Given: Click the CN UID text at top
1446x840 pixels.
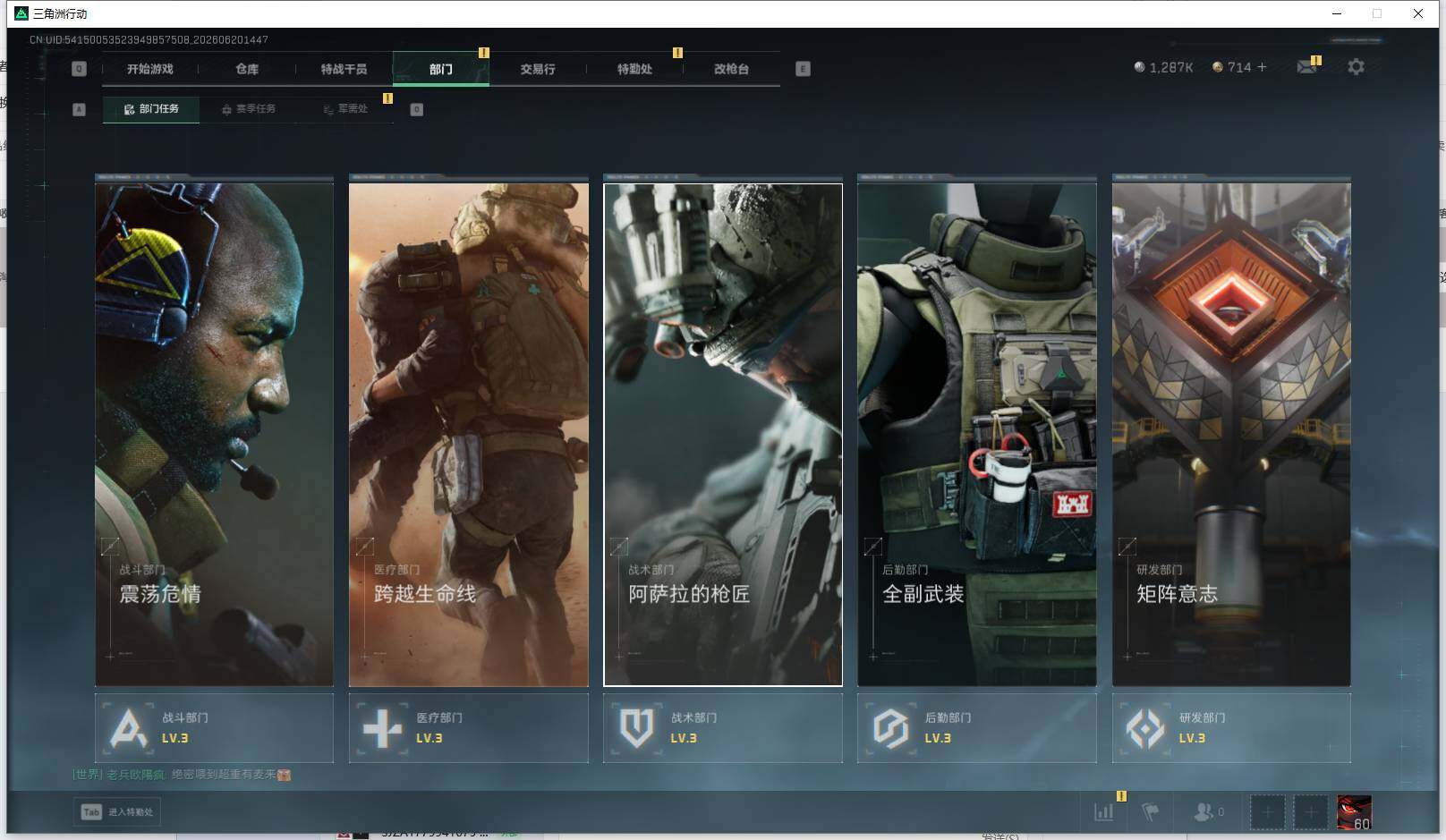Looking at the screenshot, I should pyautogui.click(x=149, y=39).
